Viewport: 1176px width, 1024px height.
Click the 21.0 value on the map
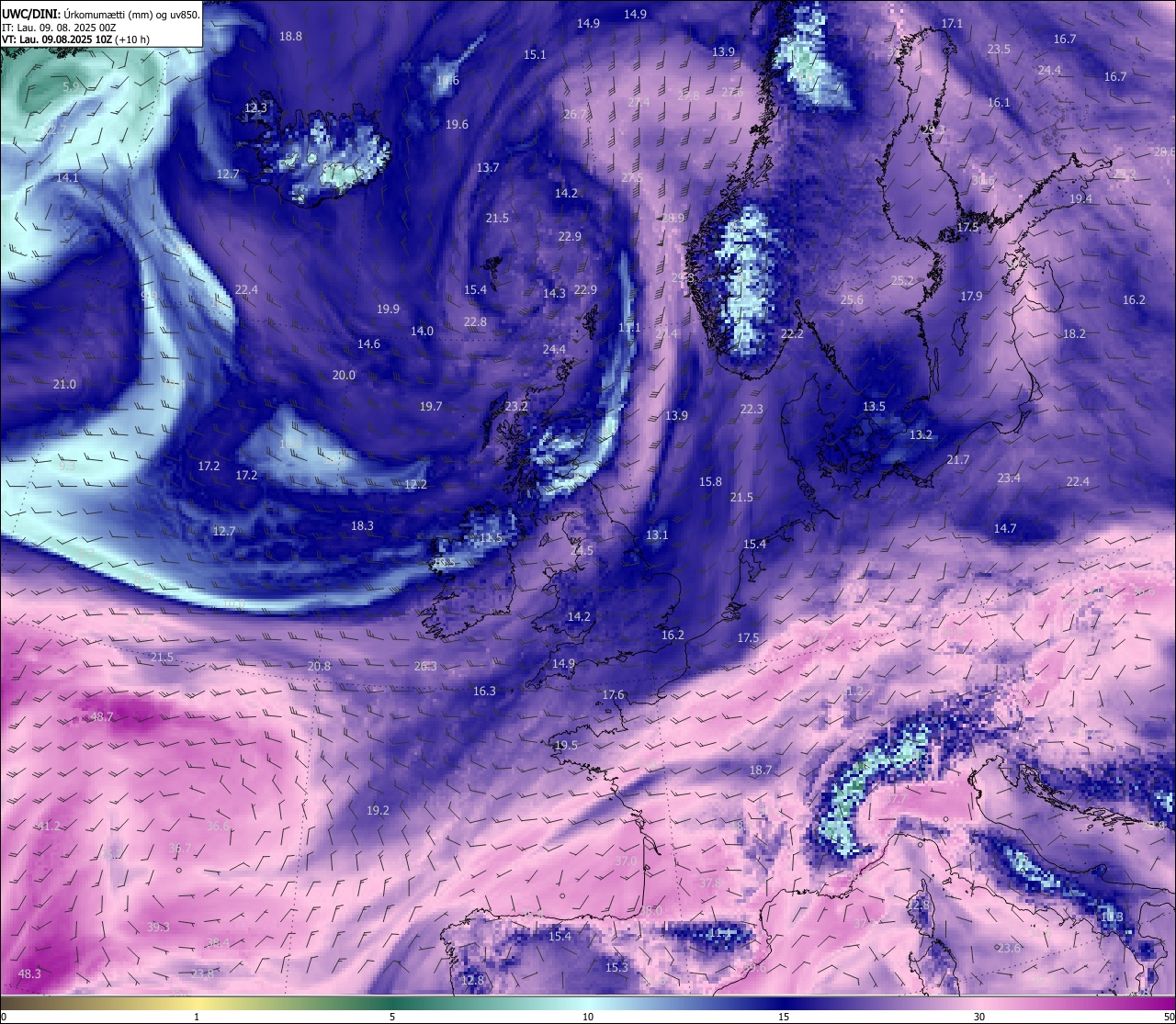(64, 384)
